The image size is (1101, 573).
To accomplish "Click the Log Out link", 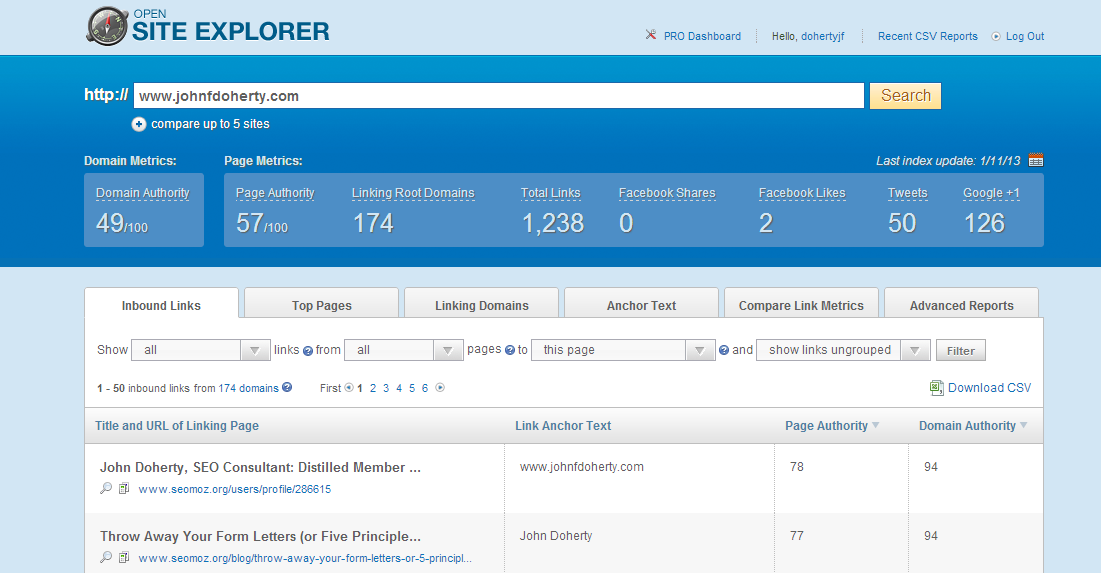I will point(1024,37).
